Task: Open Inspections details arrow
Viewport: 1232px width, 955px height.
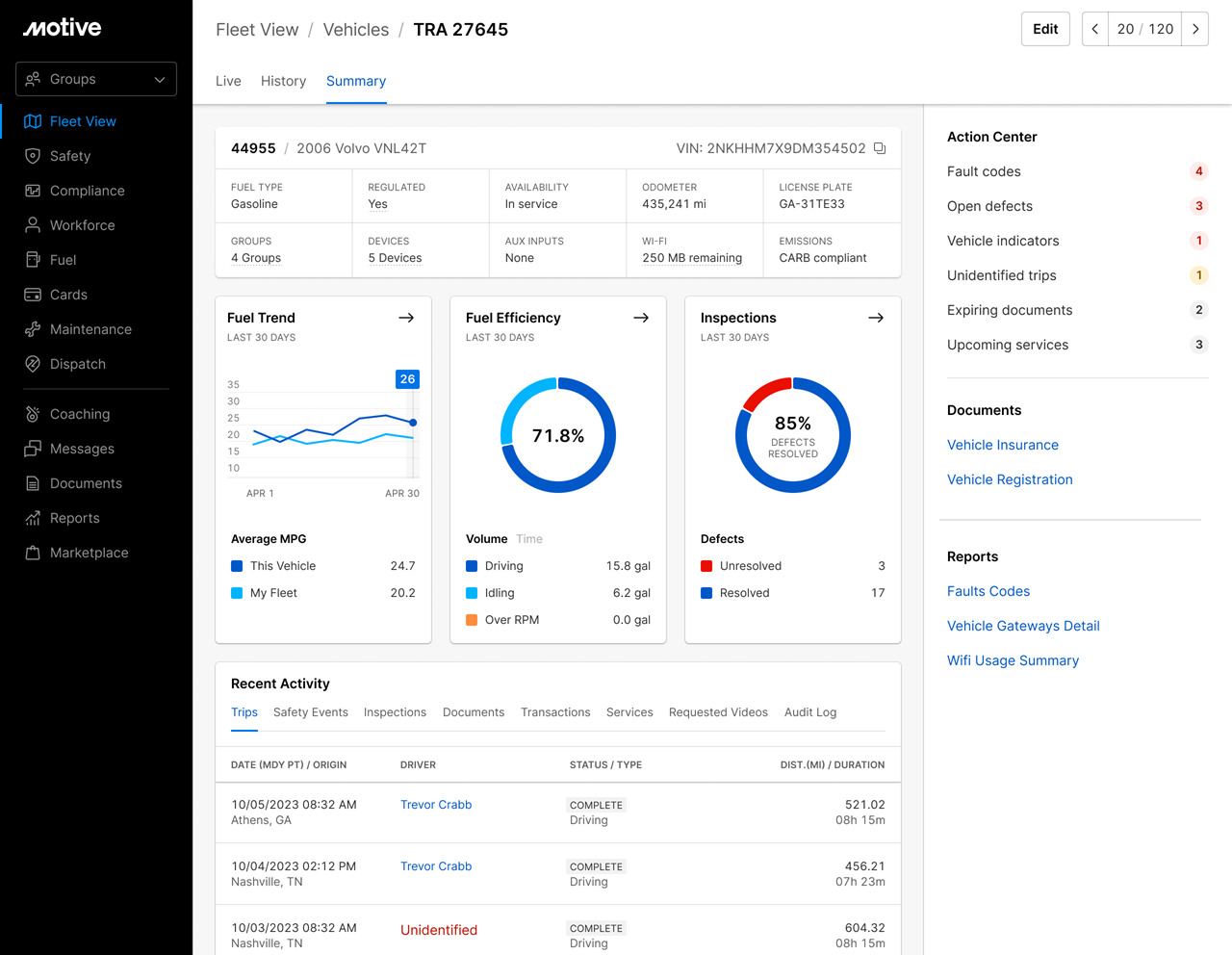Action: (876, 318)
